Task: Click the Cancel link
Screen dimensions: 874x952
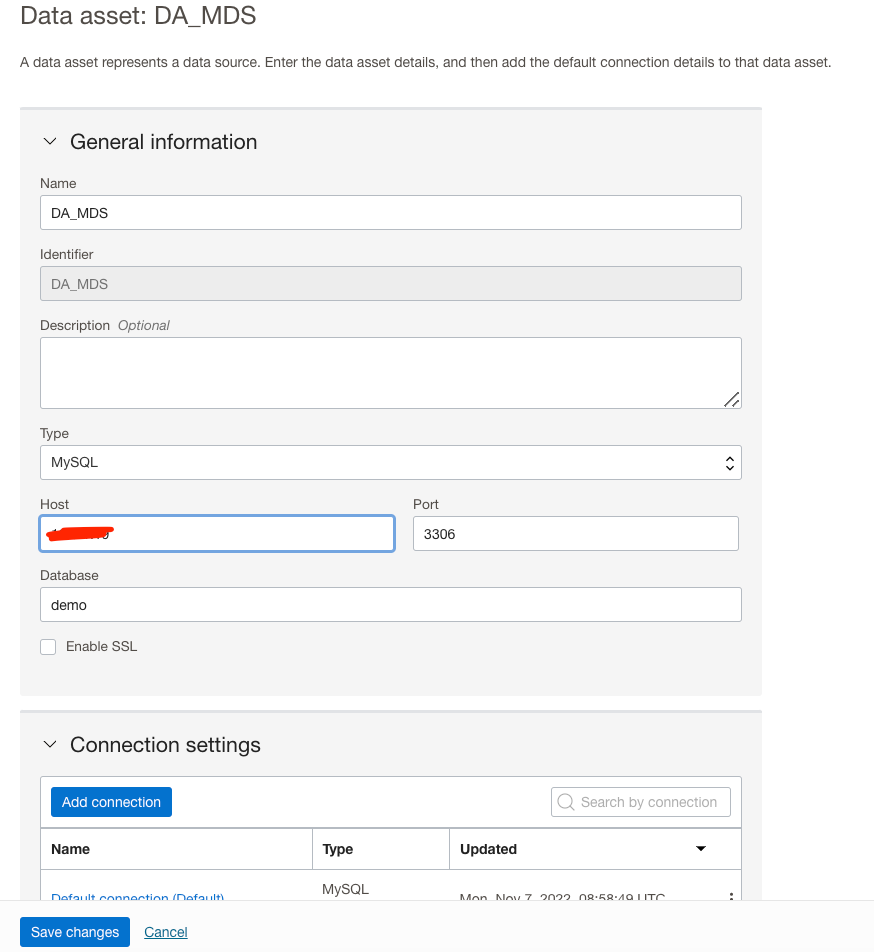Action: [x=166, y=932]
